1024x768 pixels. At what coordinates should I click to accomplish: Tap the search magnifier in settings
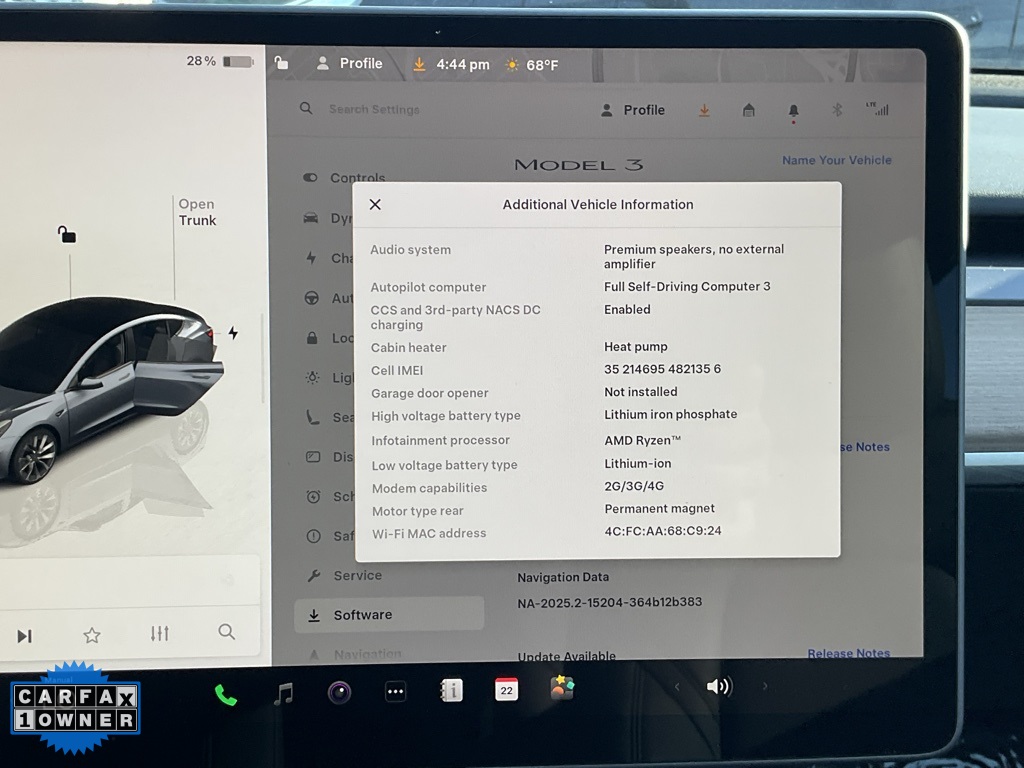(306, 108)
